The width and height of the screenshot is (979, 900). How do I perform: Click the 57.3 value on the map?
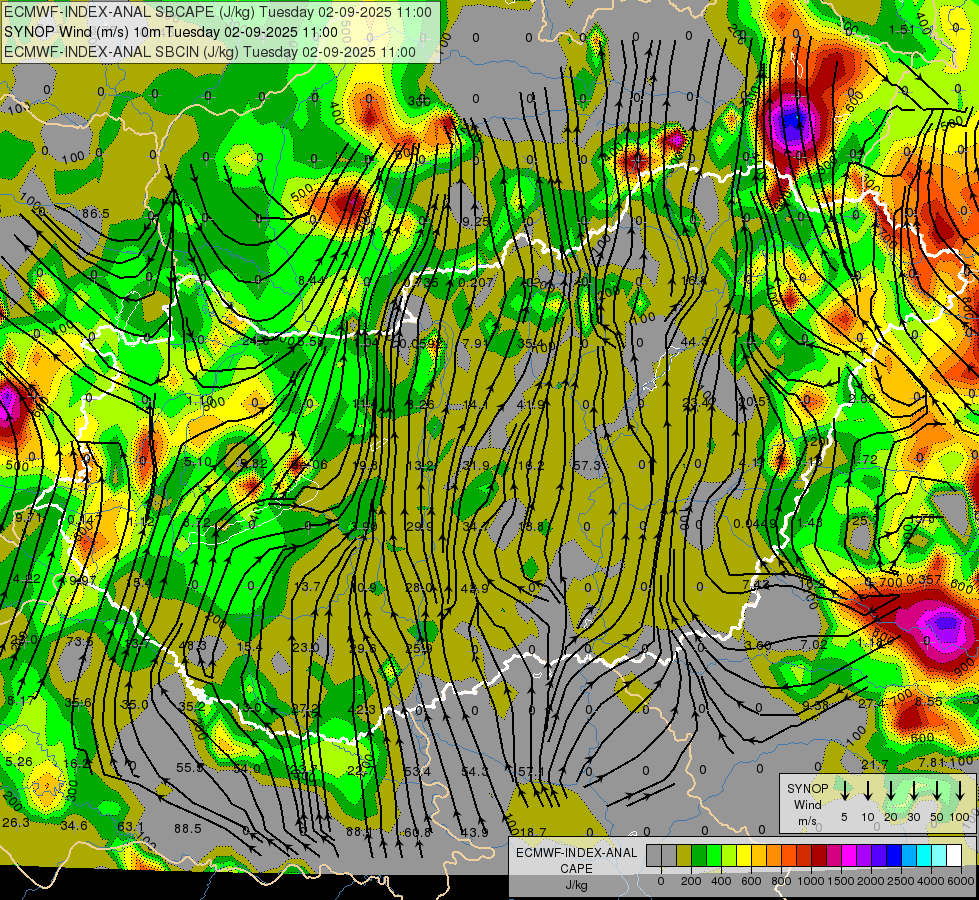pos(588,465)
